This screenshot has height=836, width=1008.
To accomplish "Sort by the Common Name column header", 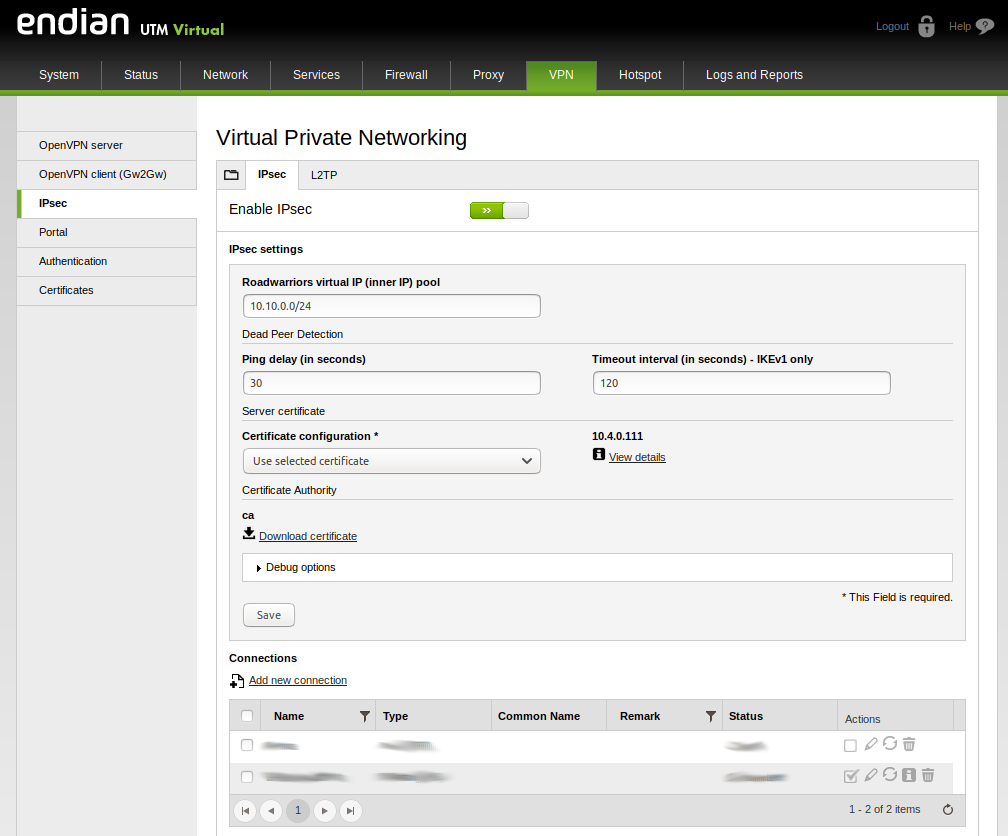I will [539, 716].
